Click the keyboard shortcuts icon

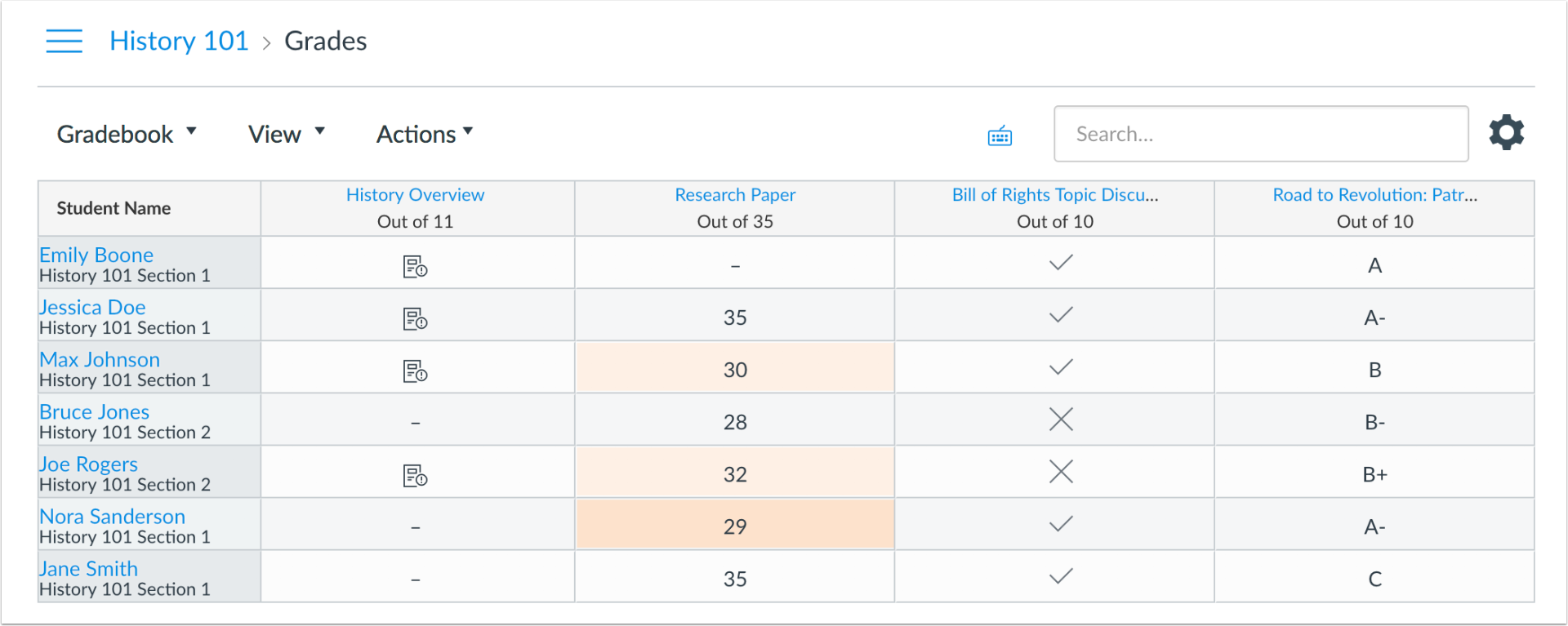pos(1000,135)
